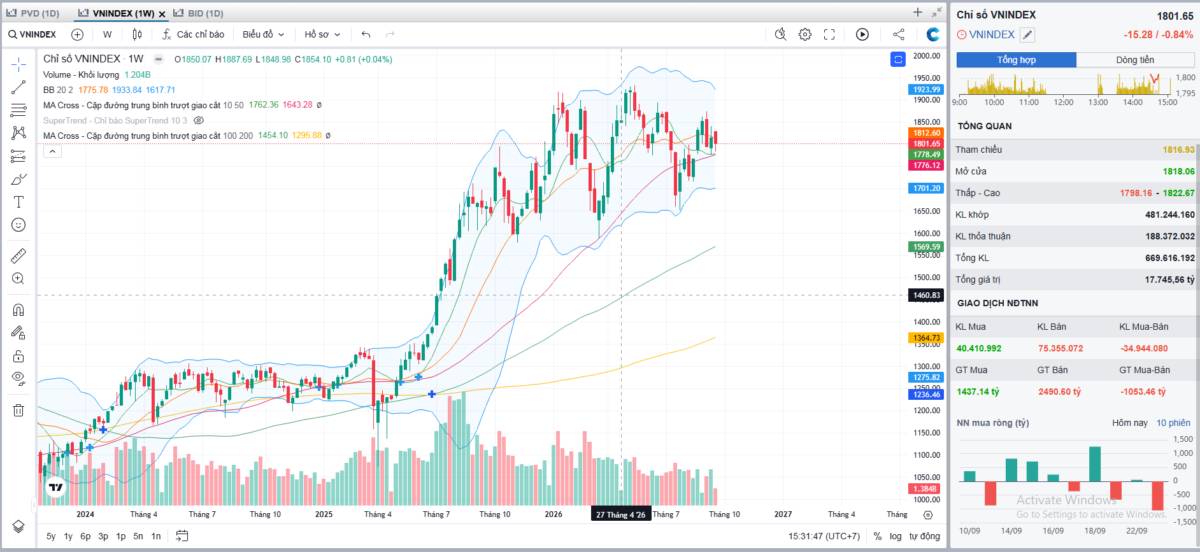Select the Dòng tiền tab
The width and height of the screenshot is (1200, 552).
[x=1135, y=60]
